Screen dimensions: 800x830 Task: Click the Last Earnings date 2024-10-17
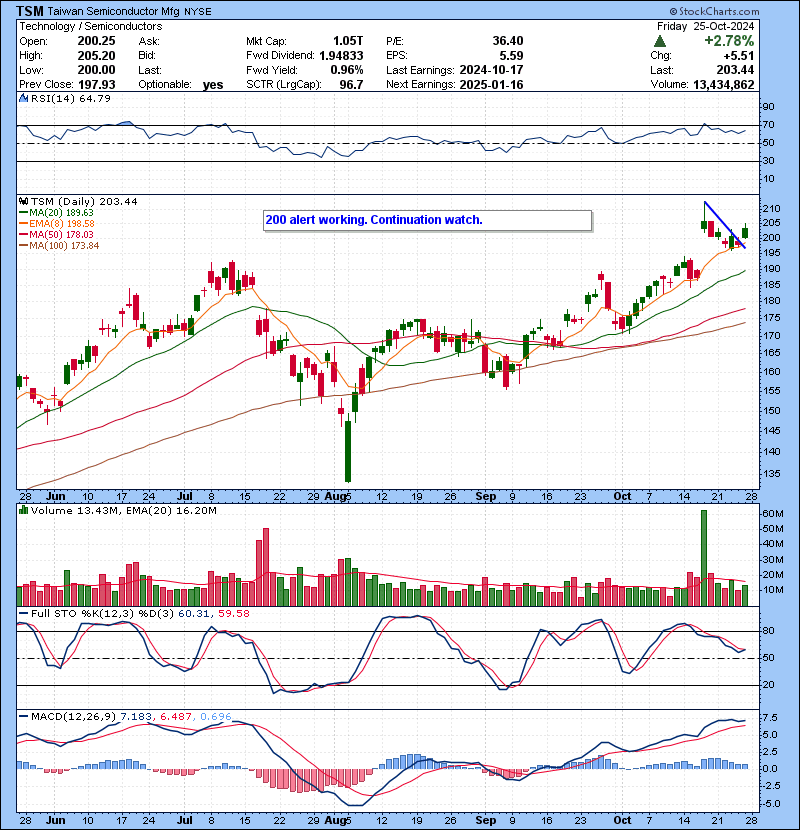(491, 70)
